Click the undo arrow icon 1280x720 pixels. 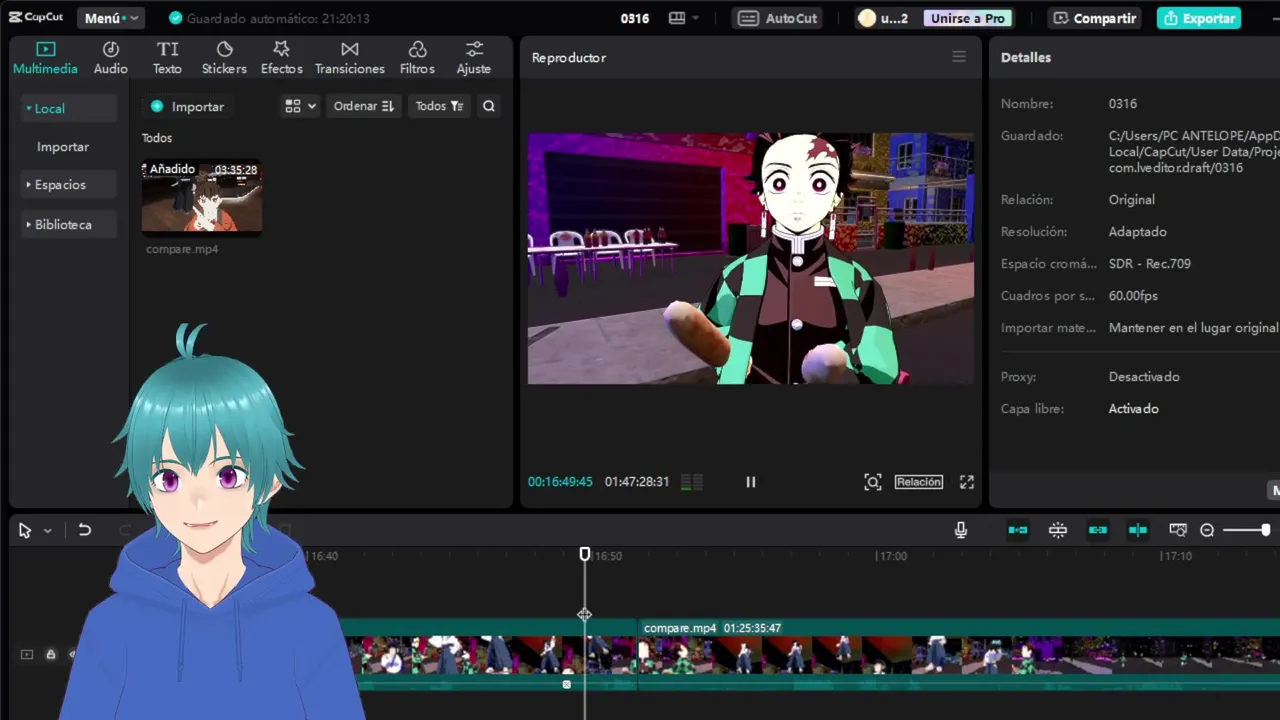click(85, 531)
